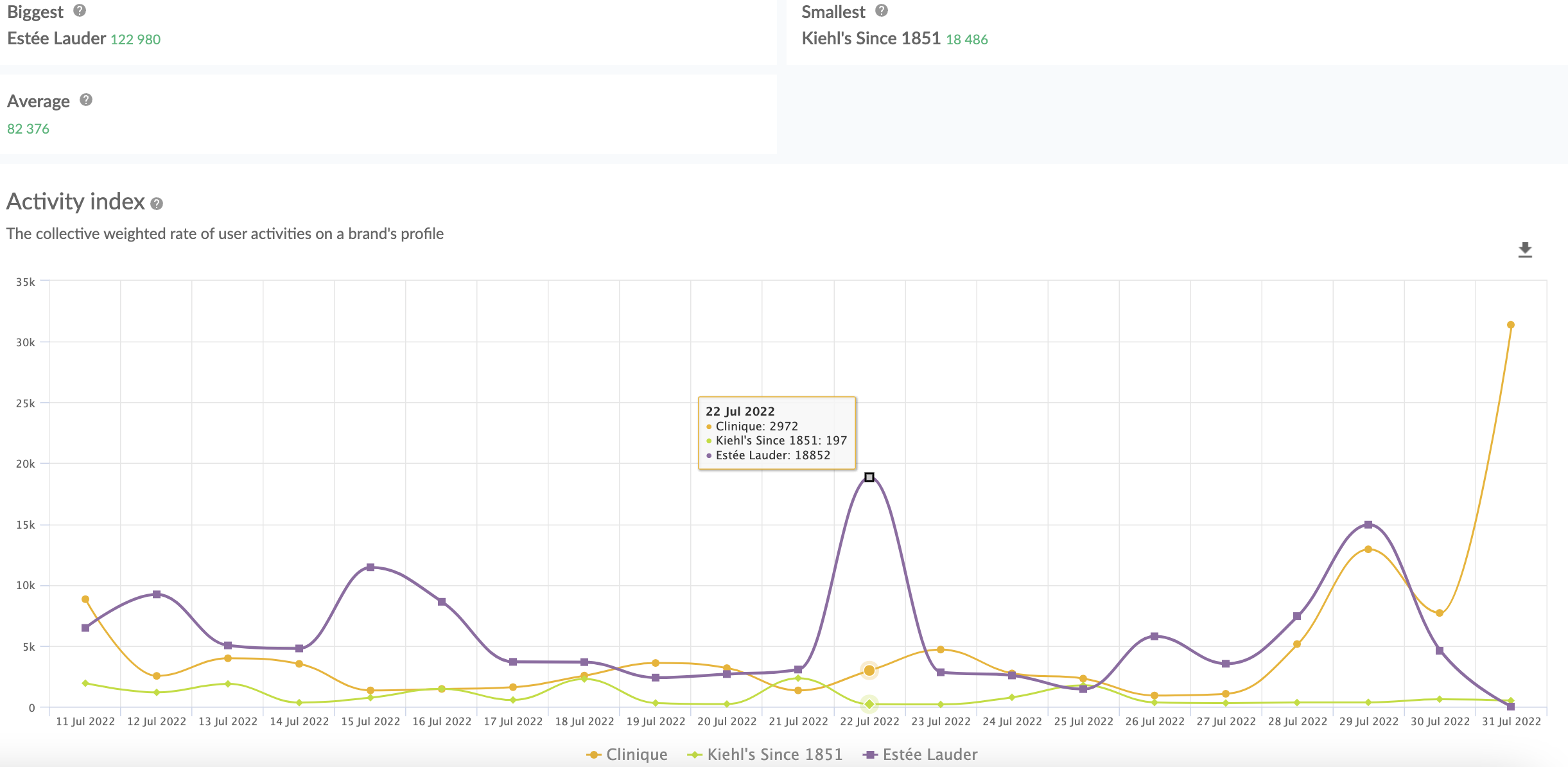Click Estée Lauder peak point on 22 Jul
The width and height of the screenshot is (1568, 767).
869,477
